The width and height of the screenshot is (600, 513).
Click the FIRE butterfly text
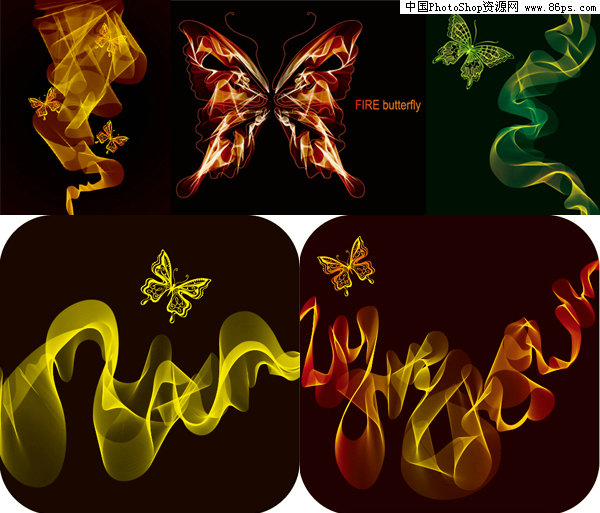(x=388, y=105)
